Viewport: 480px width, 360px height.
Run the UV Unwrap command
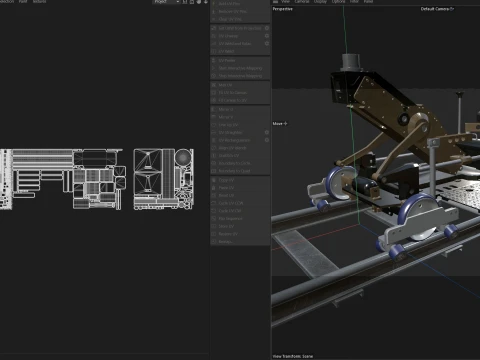237,36
